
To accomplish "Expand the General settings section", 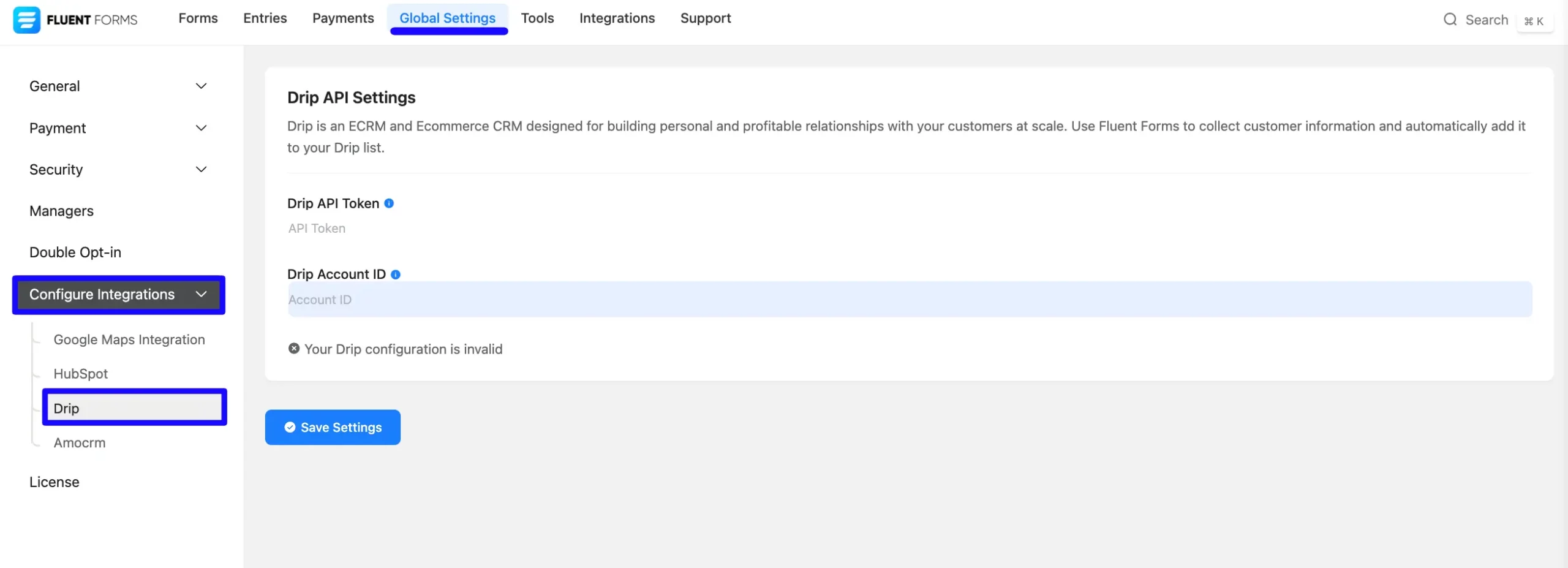I will 118,86.
